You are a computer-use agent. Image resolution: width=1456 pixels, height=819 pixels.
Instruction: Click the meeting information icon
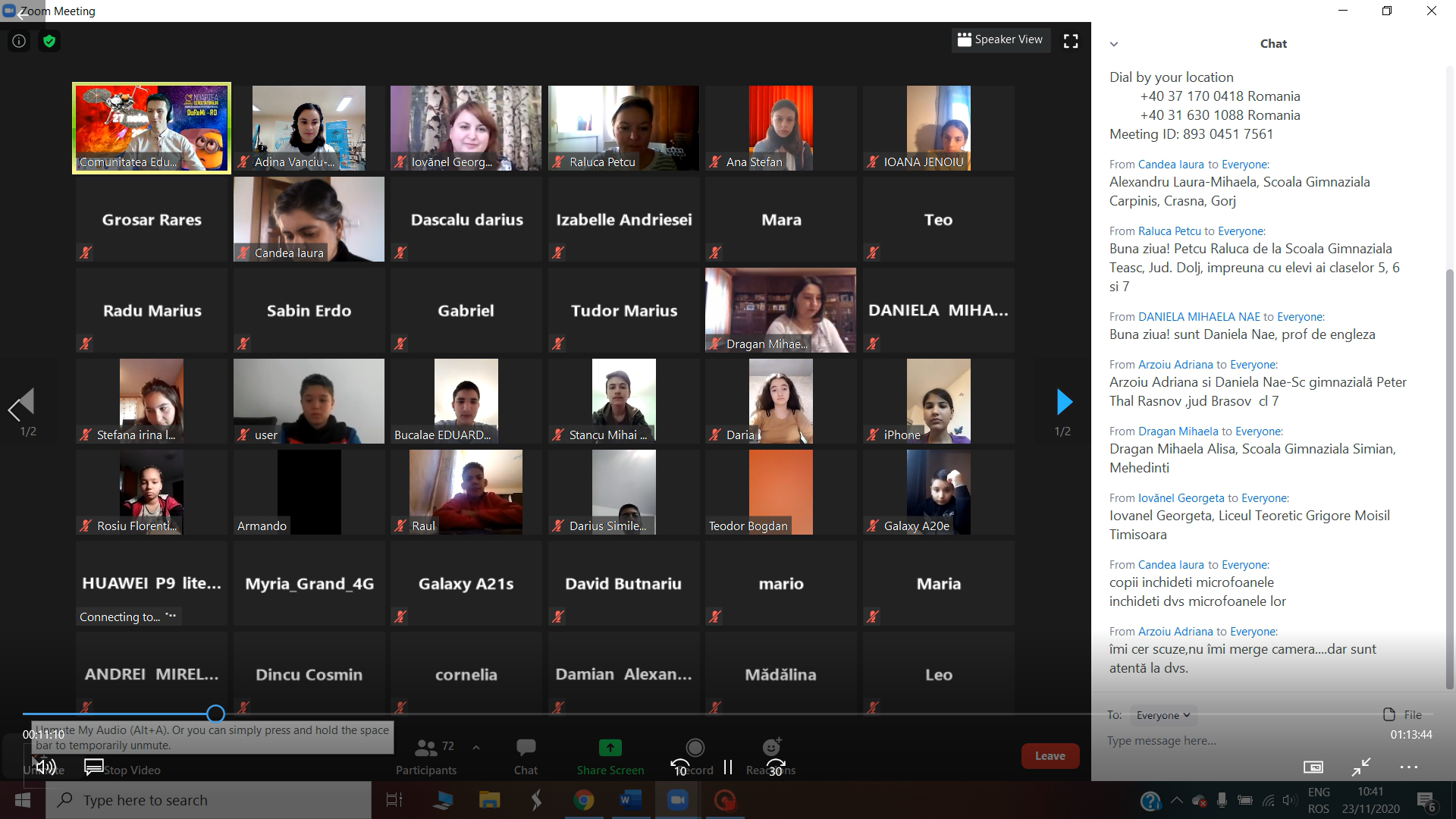point(19,41)
